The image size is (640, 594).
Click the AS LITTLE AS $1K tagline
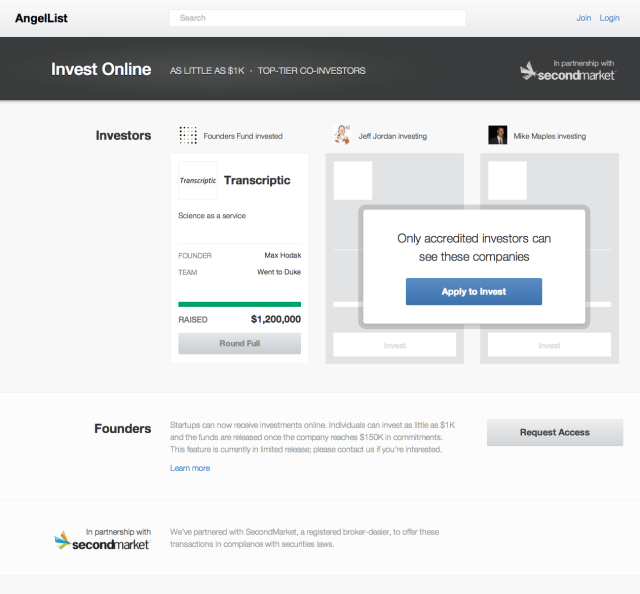pos(207,71)
